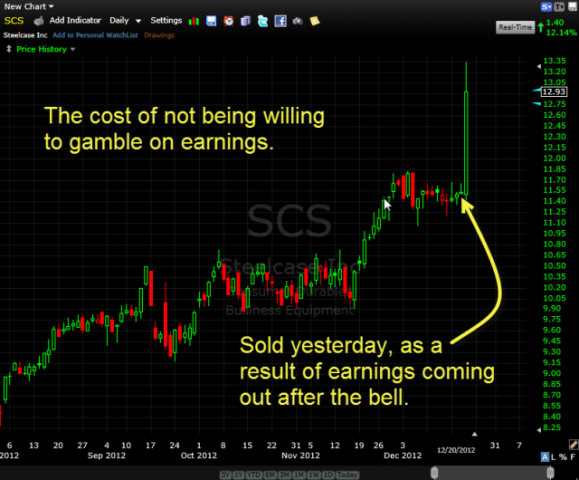Select the 1Y time range button

[239, 475]
